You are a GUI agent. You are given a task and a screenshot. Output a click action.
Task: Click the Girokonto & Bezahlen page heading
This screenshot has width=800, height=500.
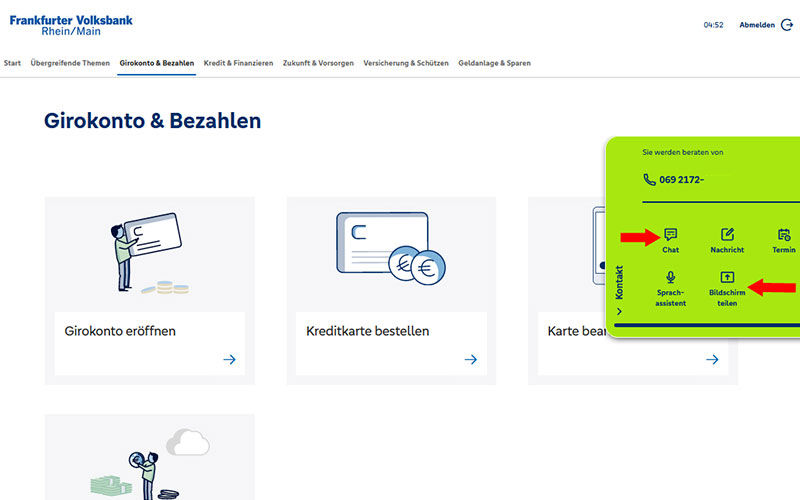(153, 121)
